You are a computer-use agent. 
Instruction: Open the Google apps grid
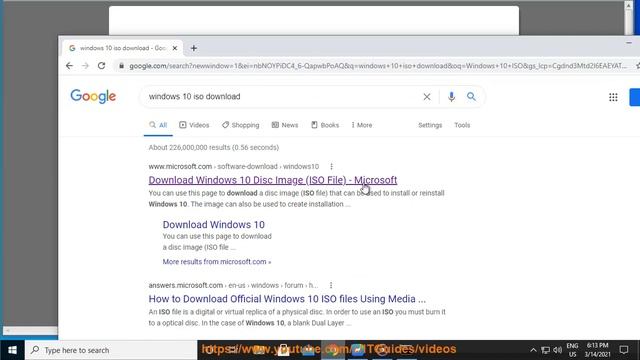613,97
